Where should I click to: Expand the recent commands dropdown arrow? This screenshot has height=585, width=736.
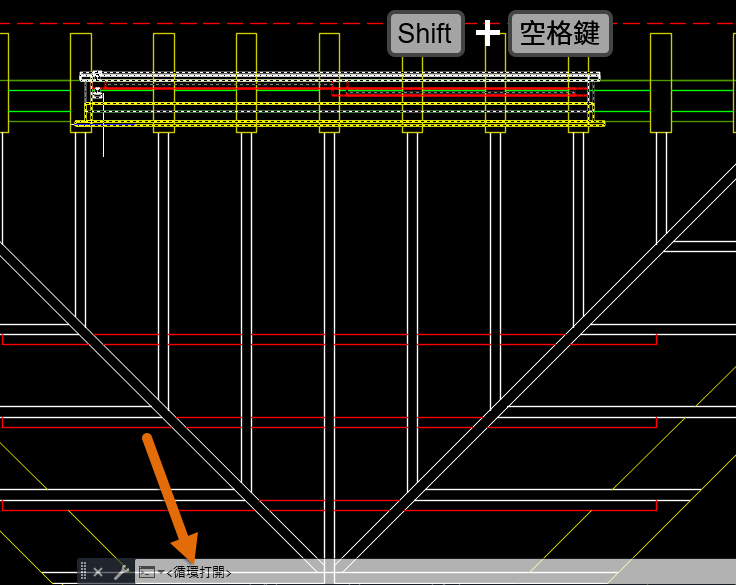click(x=161, y=572)
